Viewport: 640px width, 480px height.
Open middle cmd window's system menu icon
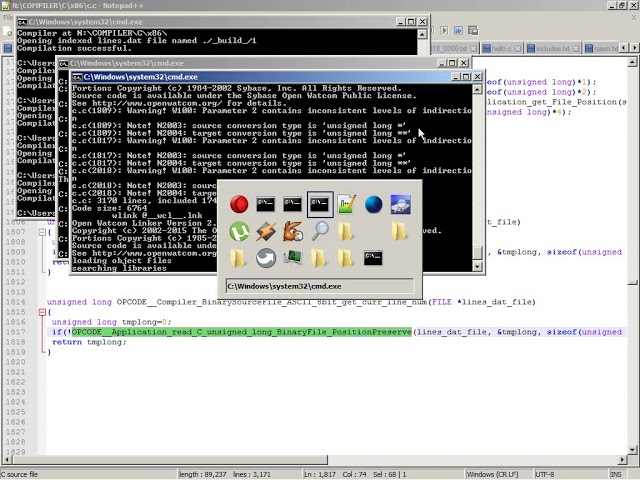[64, 63]
